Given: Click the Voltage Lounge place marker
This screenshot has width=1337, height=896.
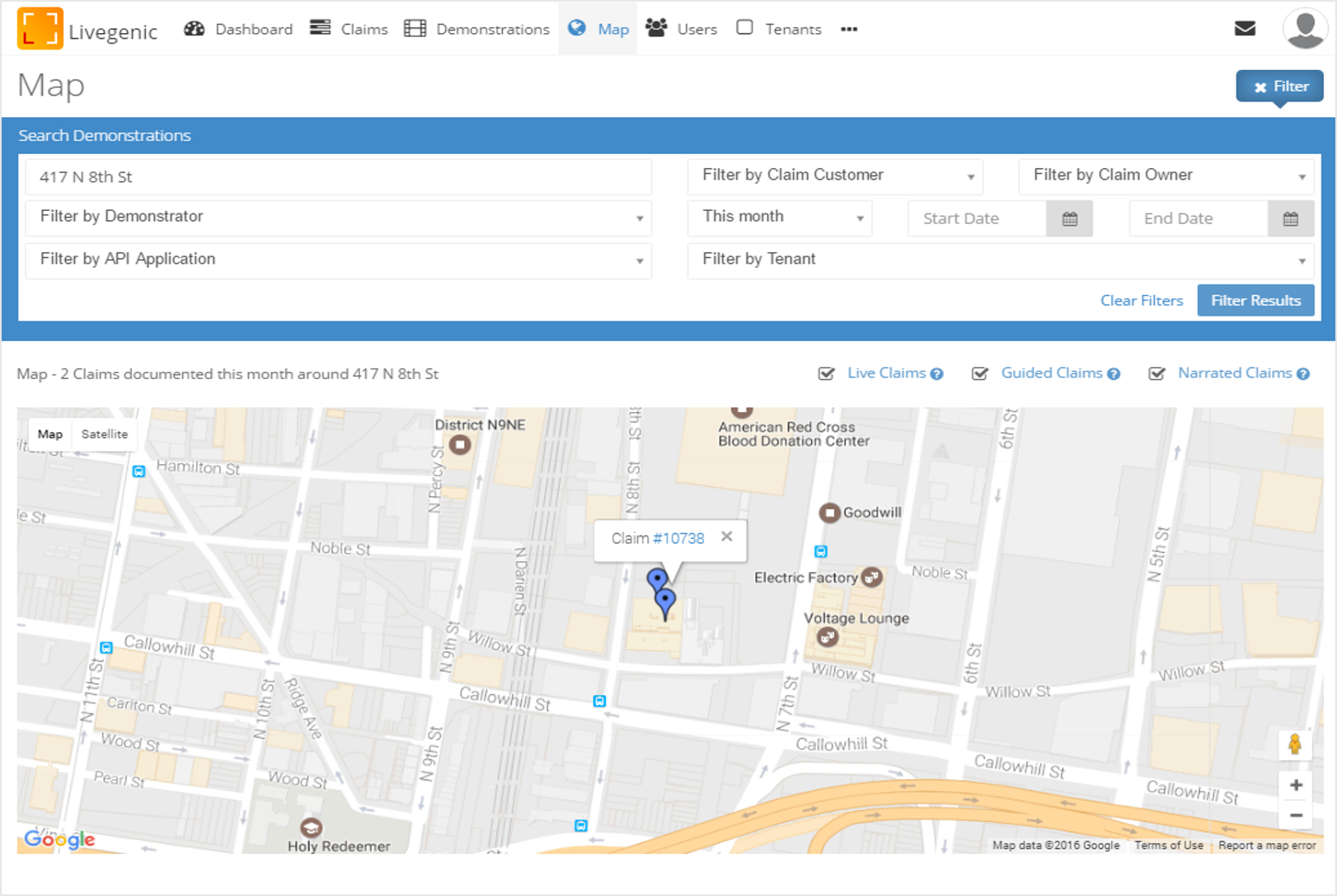Looking at the screenshot, I should [x=828, y=636].
